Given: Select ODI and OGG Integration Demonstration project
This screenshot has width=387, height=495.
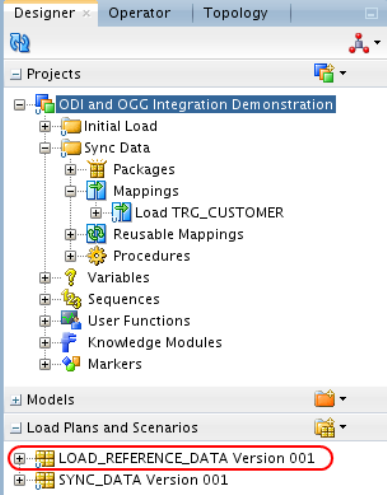Looking at the screenshot, I should pyautogui.click(x=196, y=105).
